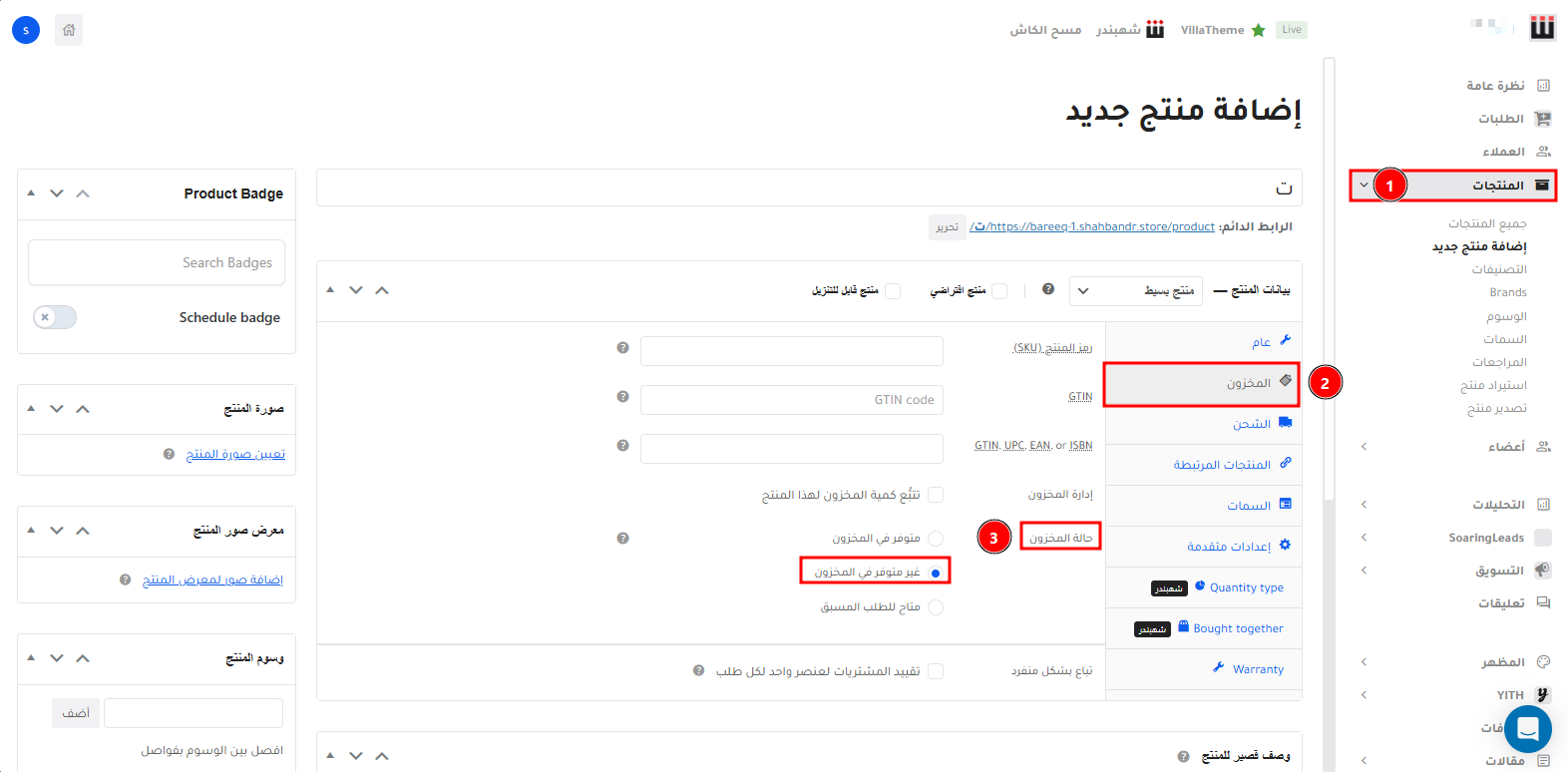Click the help icon beside GTIN code field
The image size is (1568, 772).
pos(622,397)
